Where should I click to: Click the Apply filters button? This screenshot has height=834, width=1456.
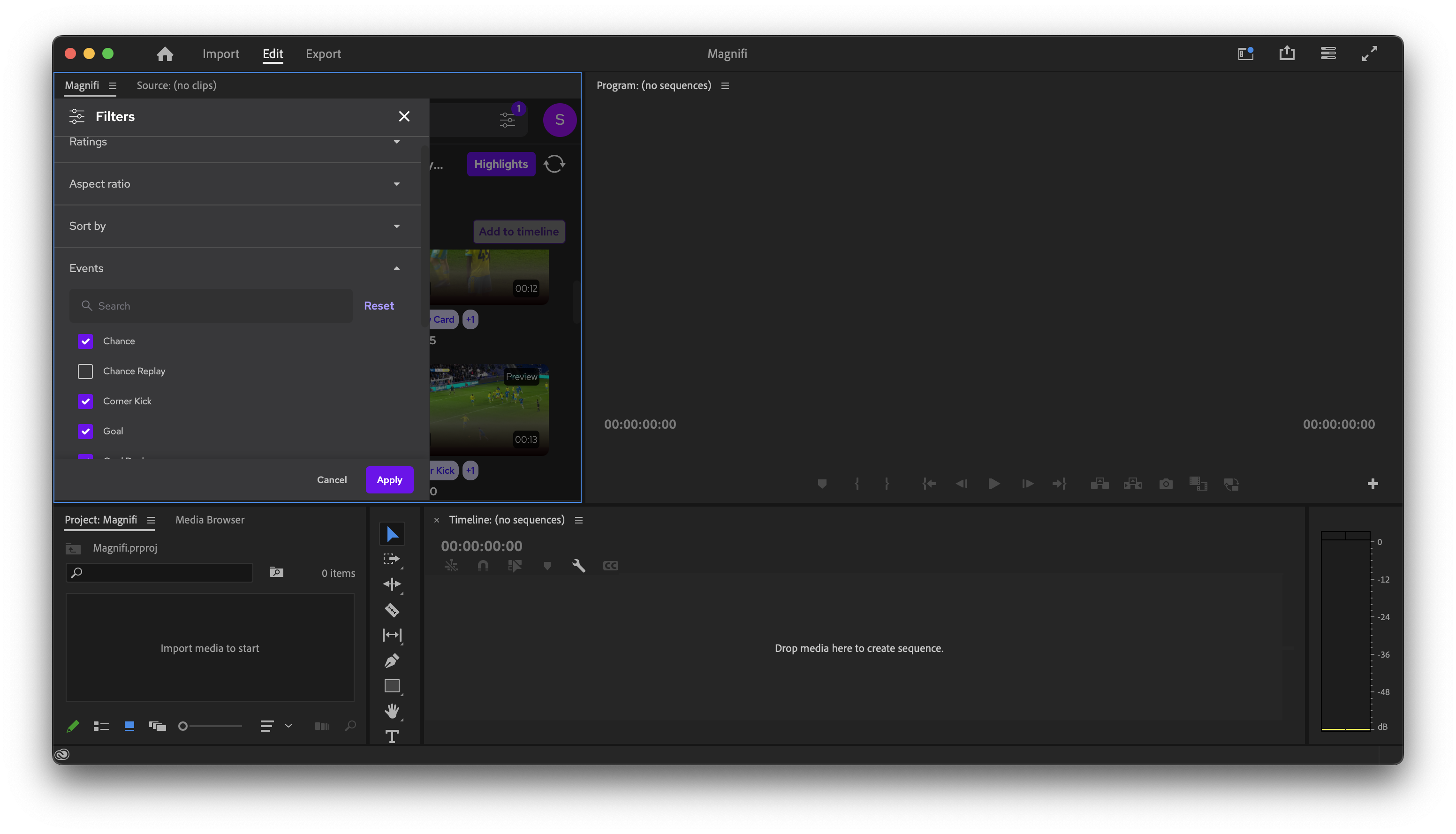389,480
